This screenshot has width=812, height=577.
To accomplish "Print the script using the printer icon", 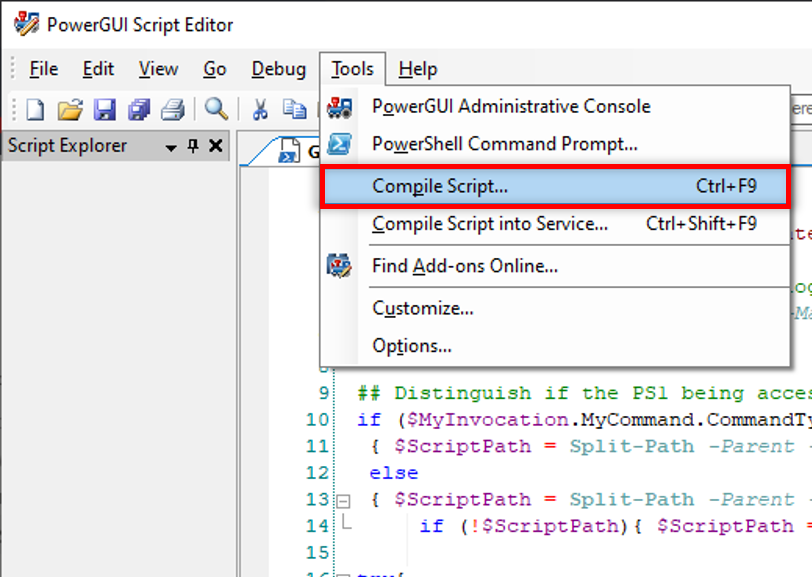I will (173, 109).
